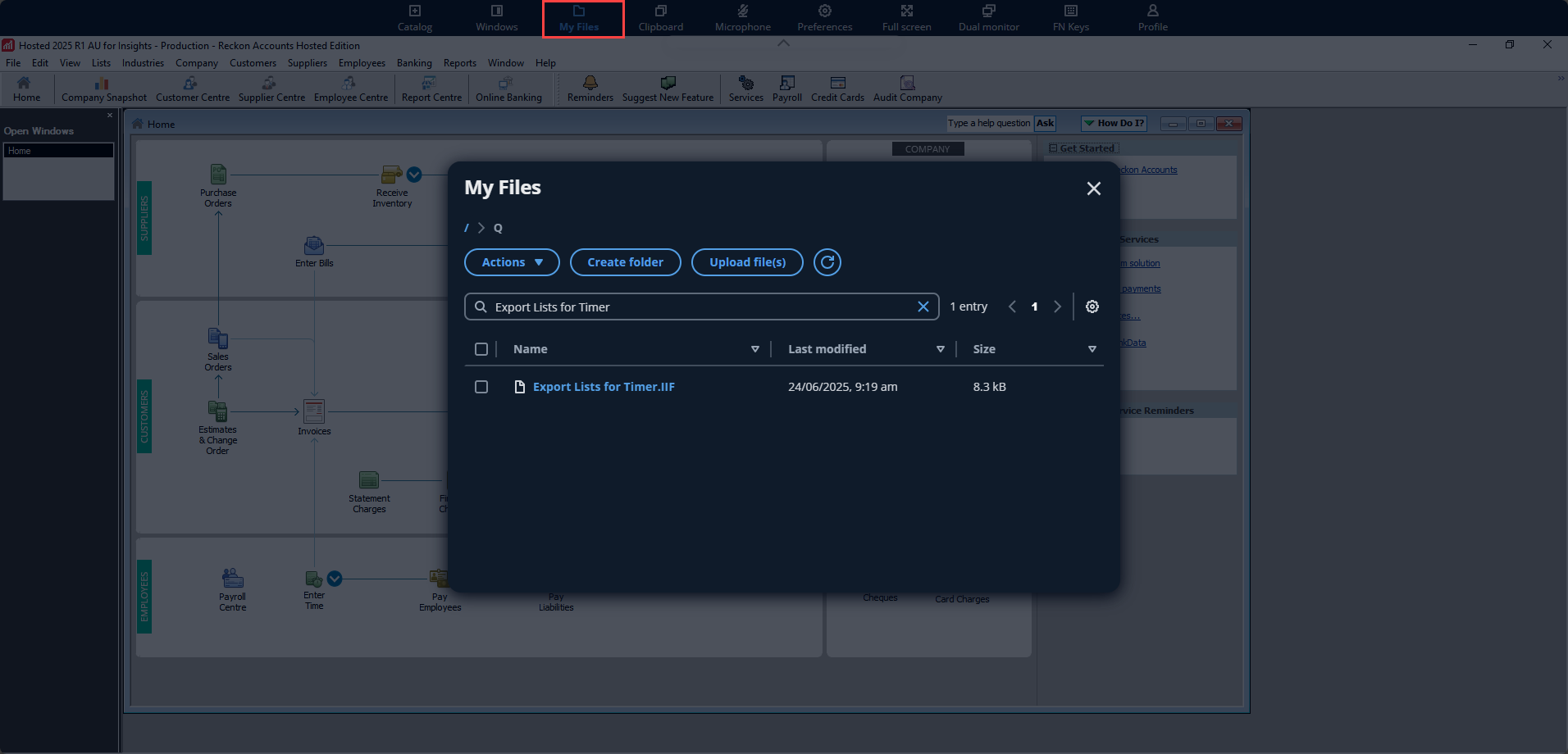Open the Export Lists for Timer.IIF file
Screen dimensions: 1568x754
click(604, 387)
